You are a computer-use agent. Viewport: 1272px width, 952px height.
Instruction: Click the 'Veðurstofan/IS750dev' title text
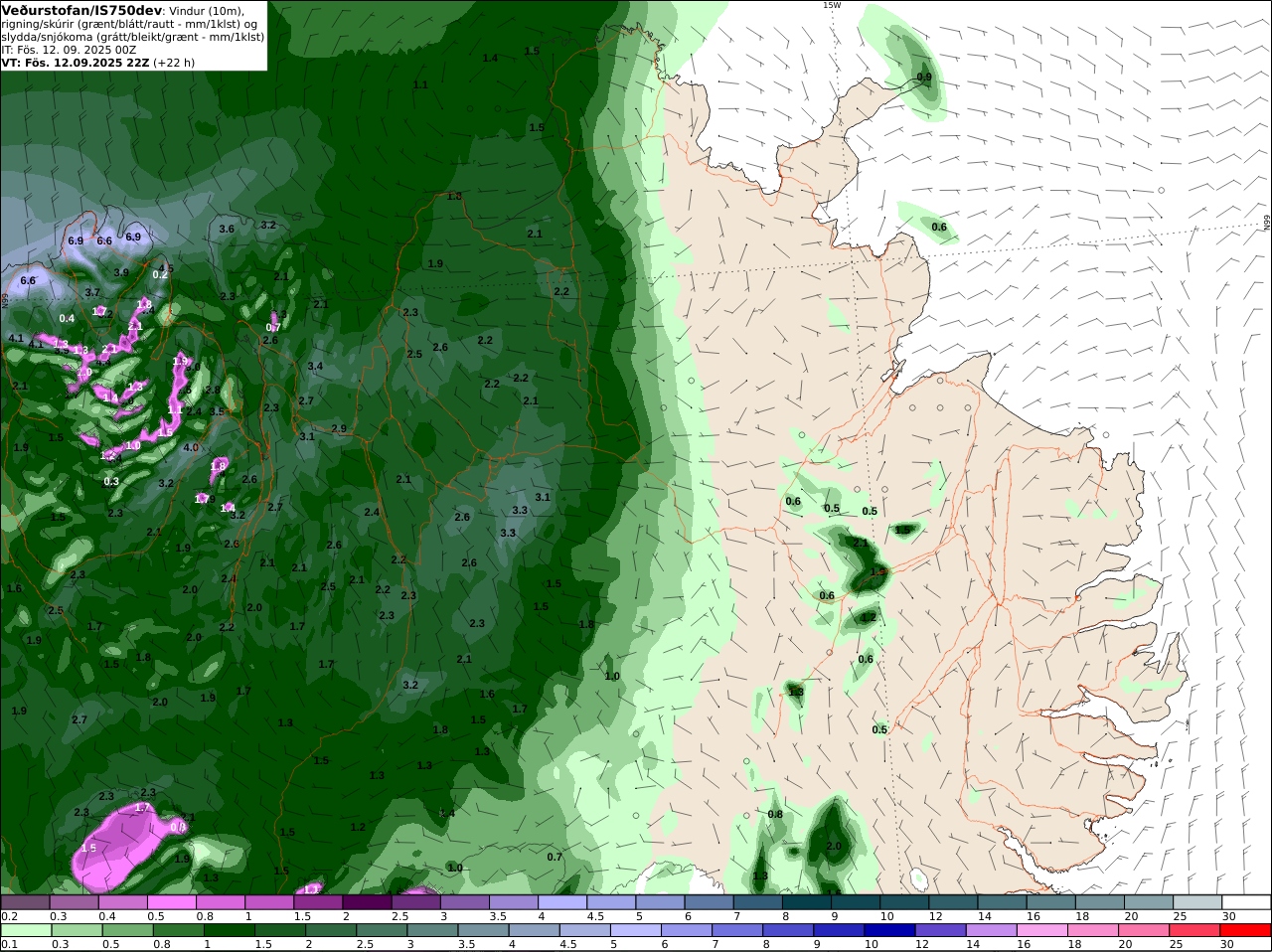(81, 10)
